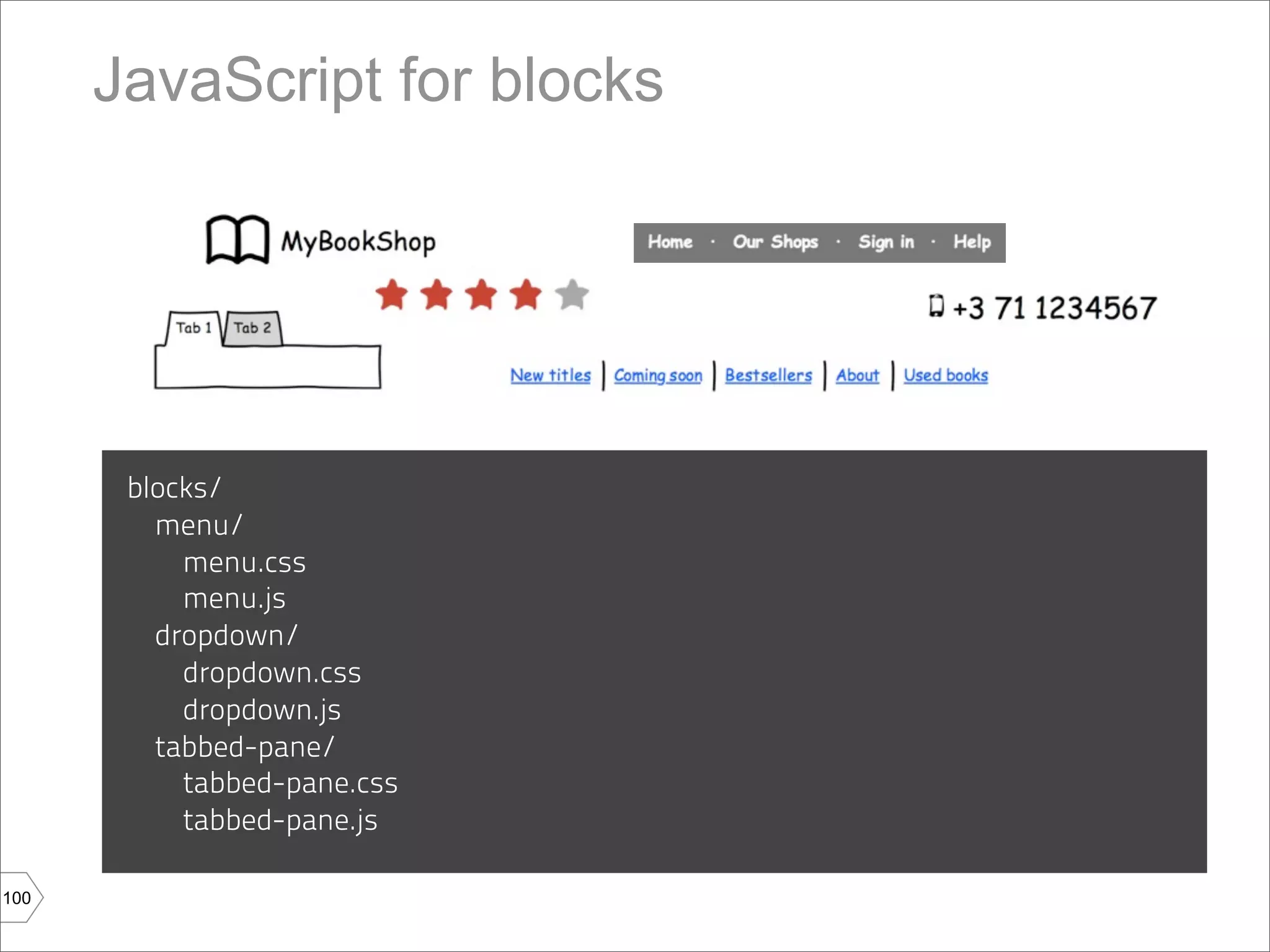Select the tabbed-pane.css file line
Screen dimensions: 1270x952
[290, 784]
